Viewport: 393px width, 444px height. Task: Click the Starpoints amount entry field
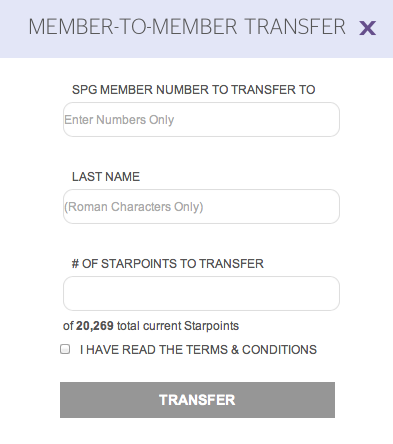point(201,293)
